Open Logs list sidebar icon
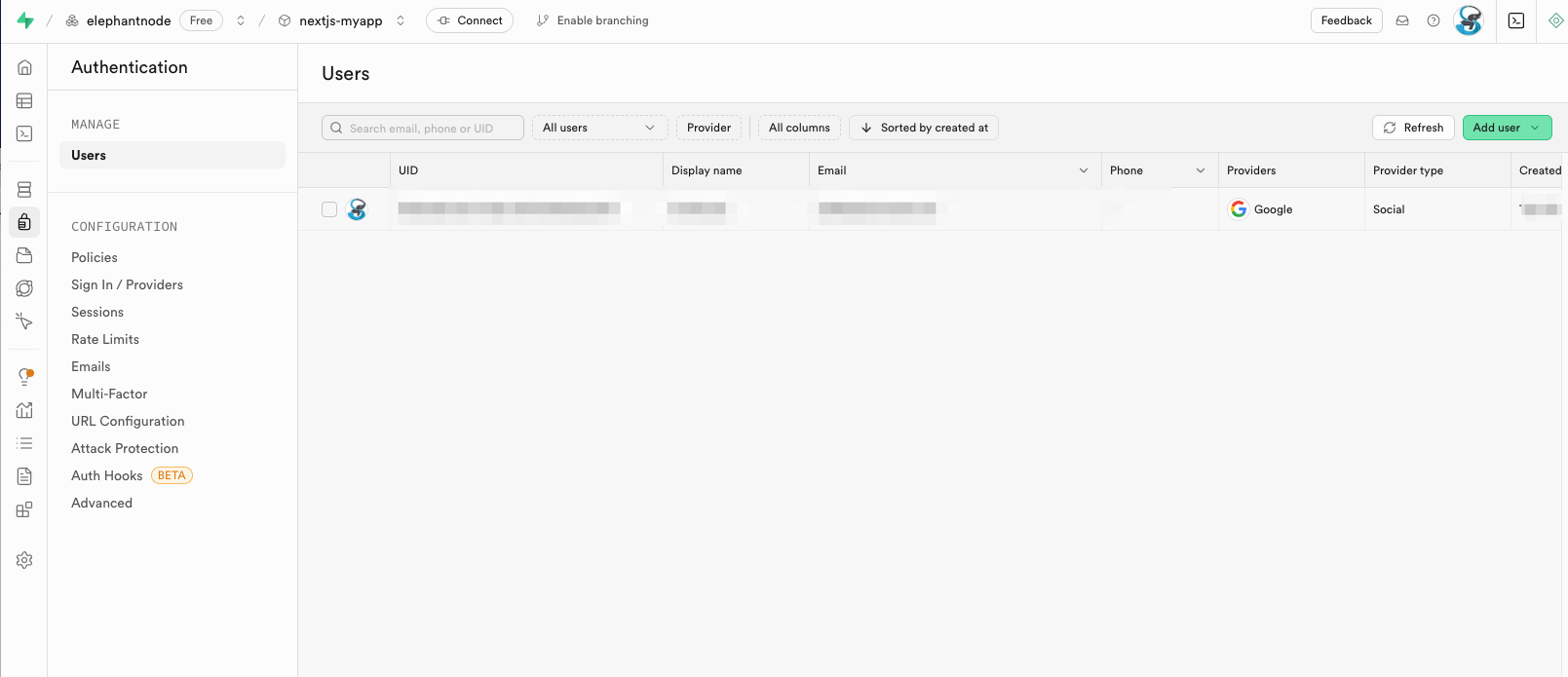This screenshot has width=1568, height=677. tap(24, 443)
